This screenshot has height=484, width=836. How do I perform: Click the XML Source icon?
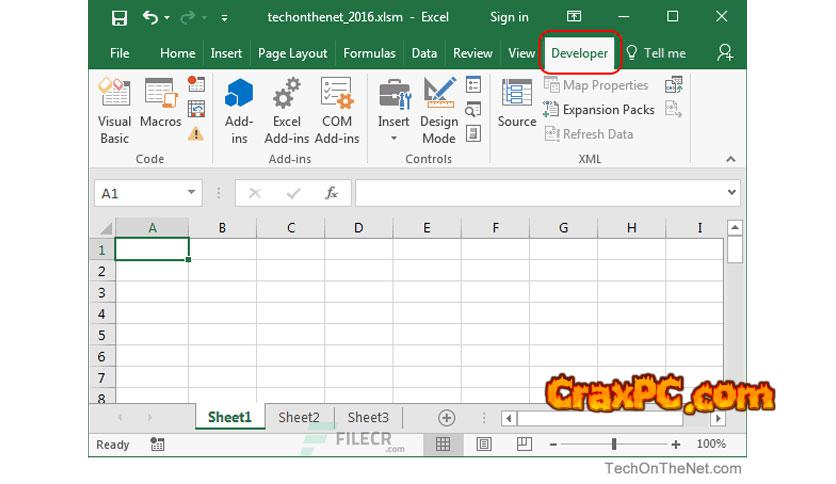click(516, 107)
